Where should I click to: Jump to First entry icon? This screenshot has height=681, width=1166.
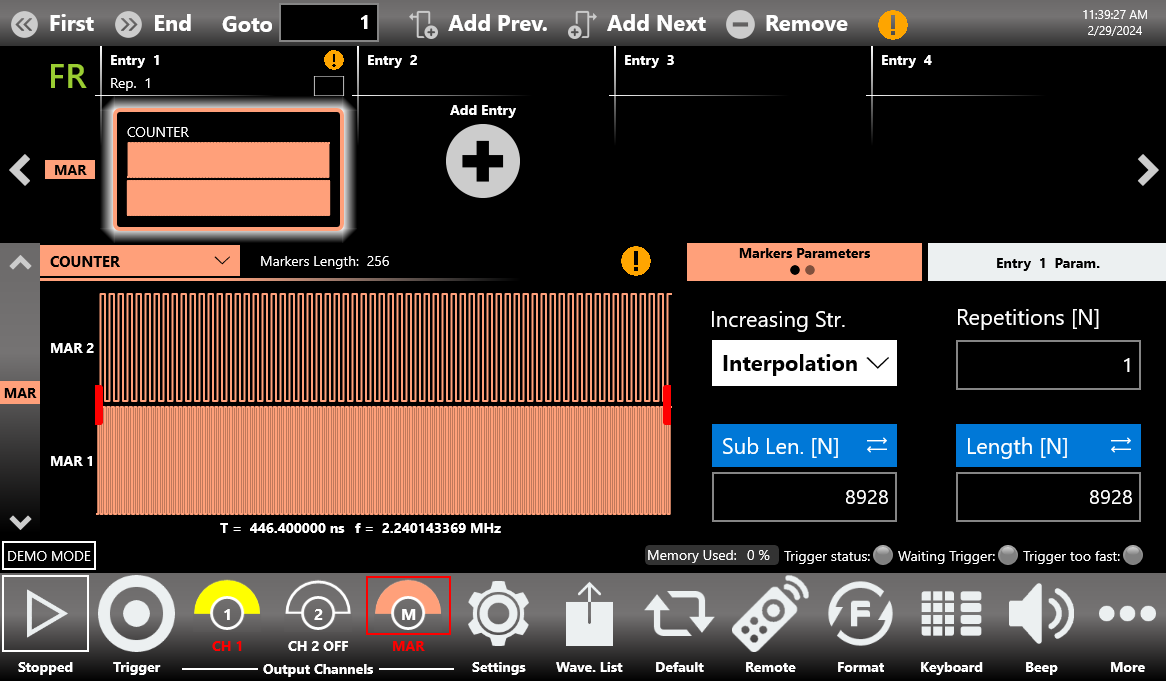(x=25, y=24)
